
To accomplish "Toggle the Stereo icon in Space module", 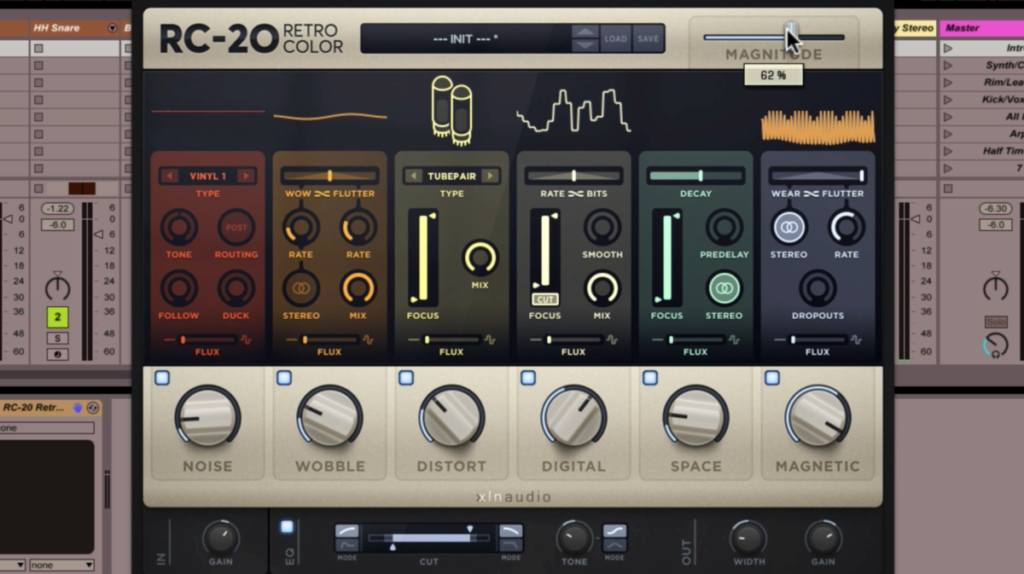I will tap(724, 289).
